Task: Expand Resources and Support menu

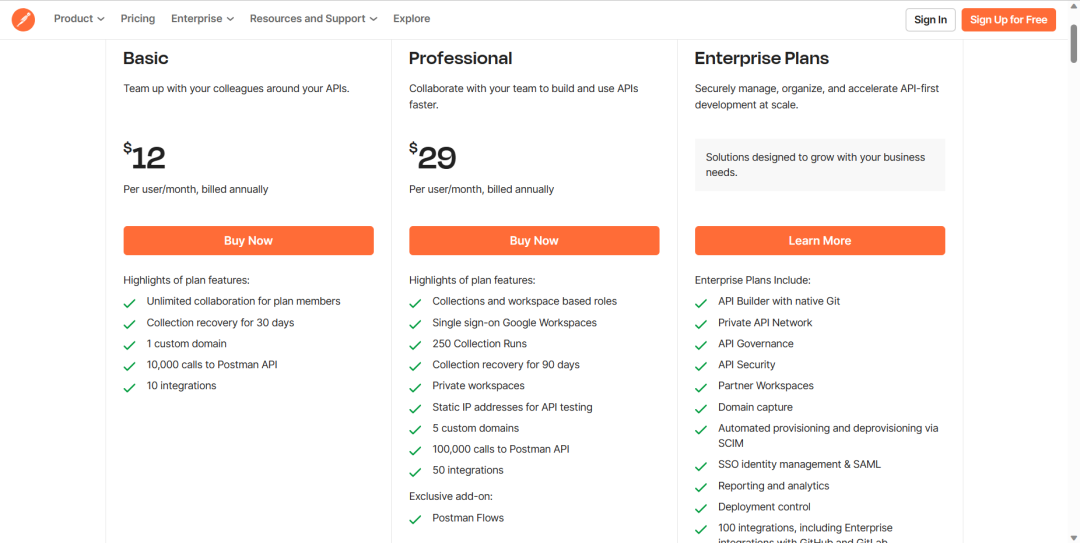Action: (313, 19)
